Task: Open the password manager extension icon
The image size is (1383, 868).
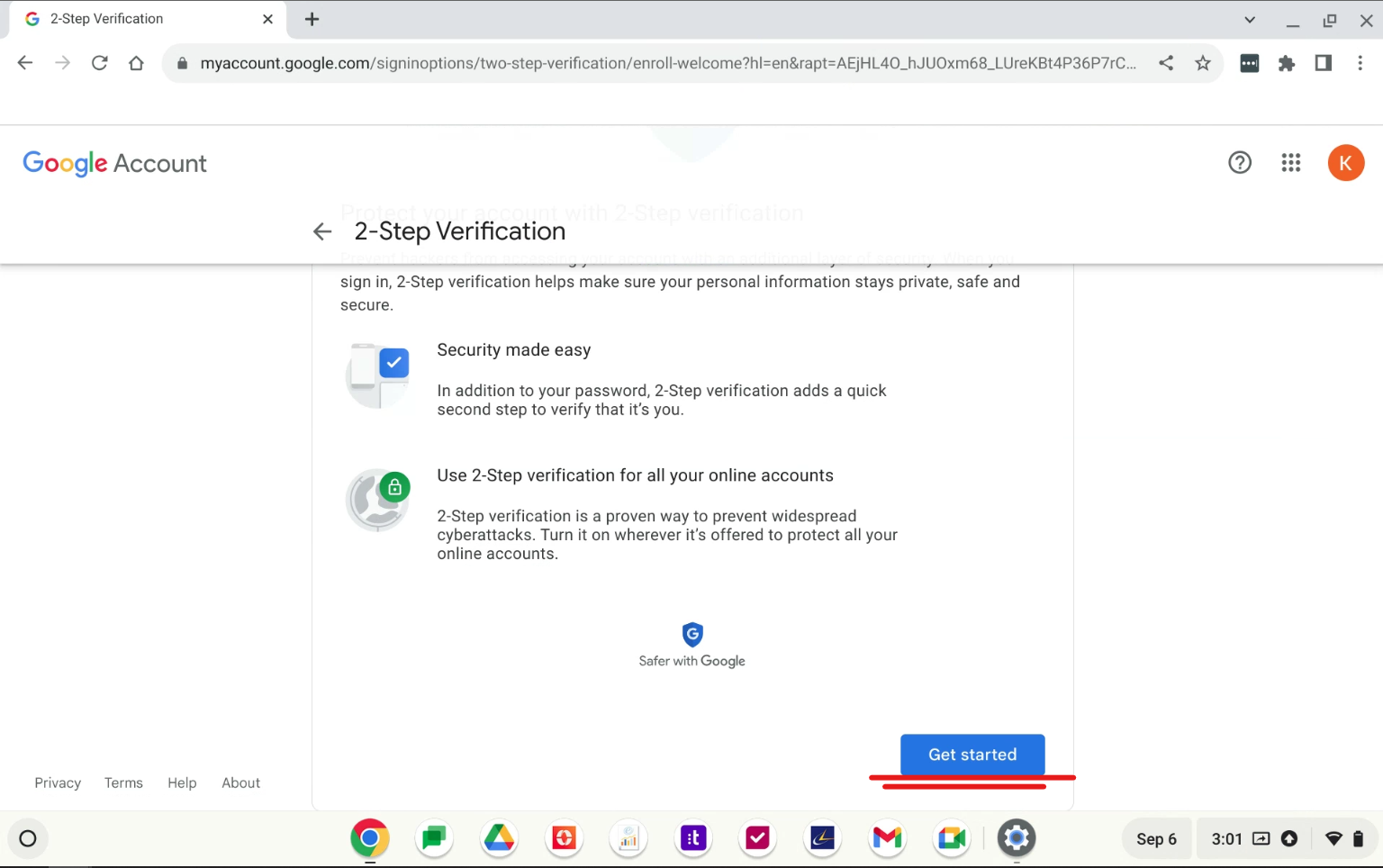Action: click(x=1250, y=63)
